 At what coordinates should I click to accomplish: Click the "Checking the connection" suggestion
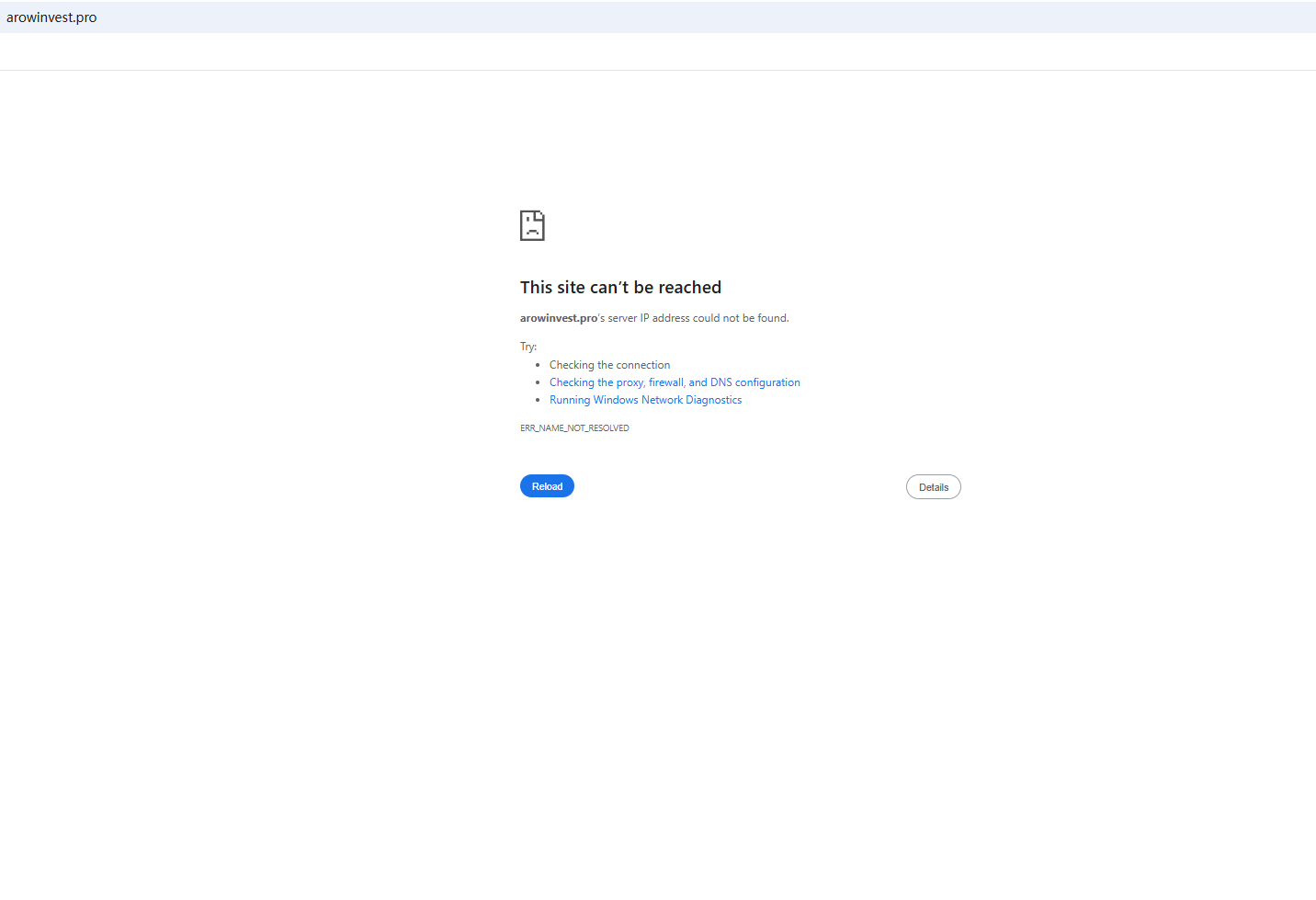[609, 365]
